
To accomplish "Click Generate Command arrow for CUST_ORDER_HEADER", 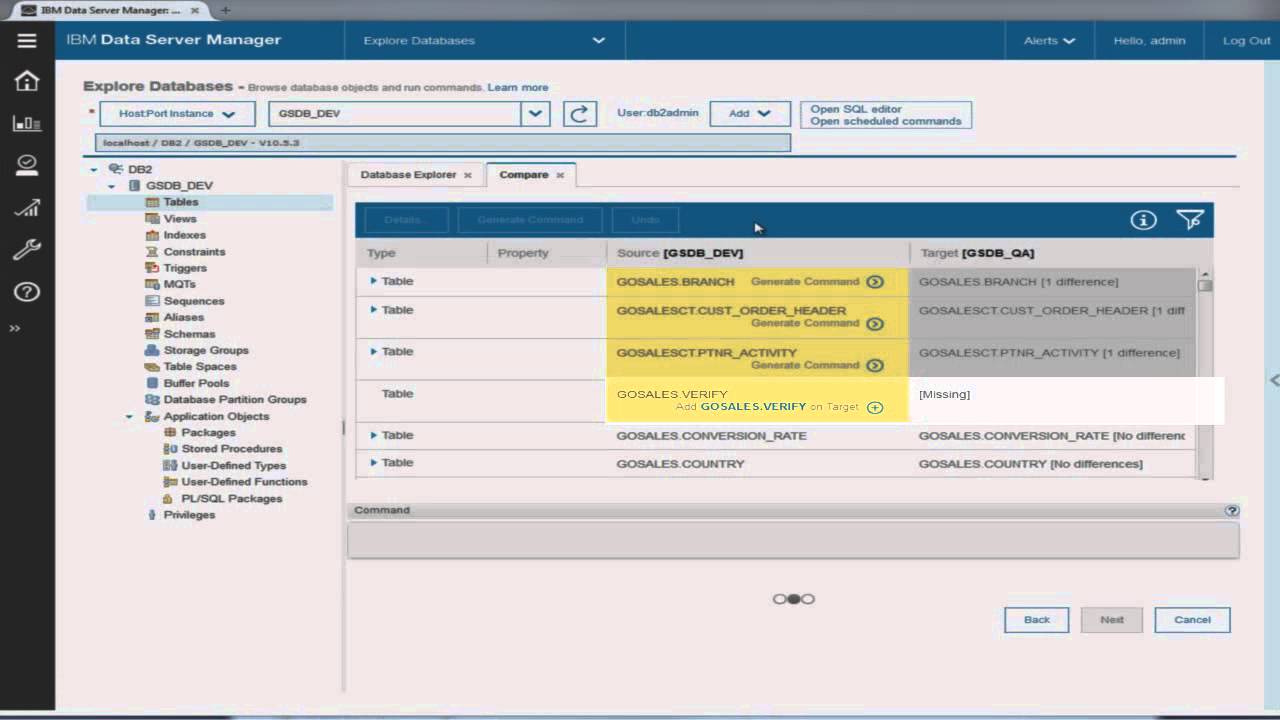I will 875,324.
